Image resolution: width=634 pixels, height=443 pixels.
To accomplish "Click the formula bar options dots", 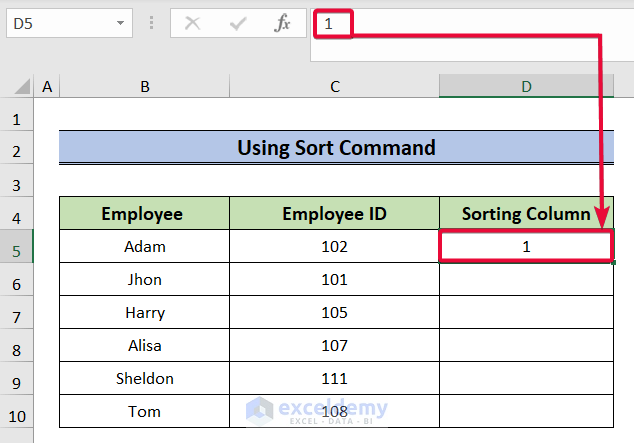I will coord(151,23).
